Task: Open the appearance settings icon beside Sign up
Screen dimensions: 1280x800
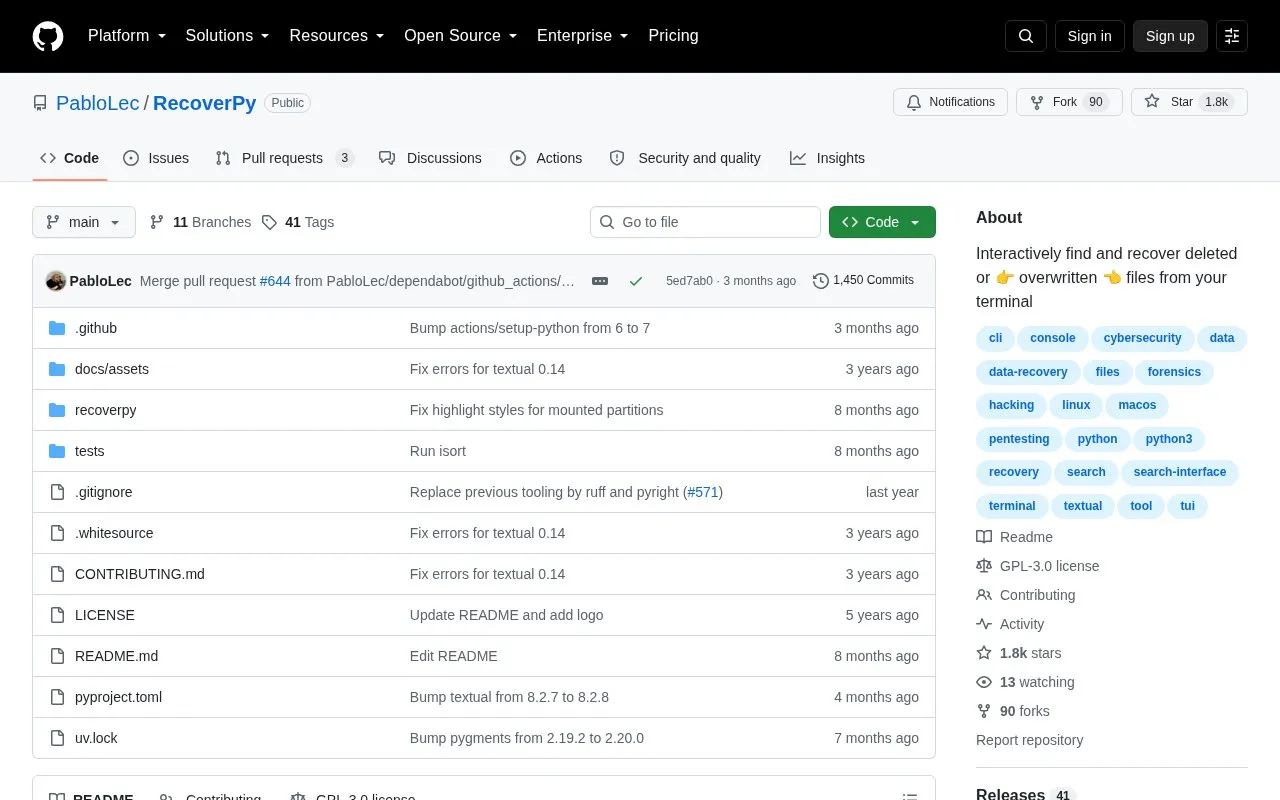Action: tap(1232, 36)
